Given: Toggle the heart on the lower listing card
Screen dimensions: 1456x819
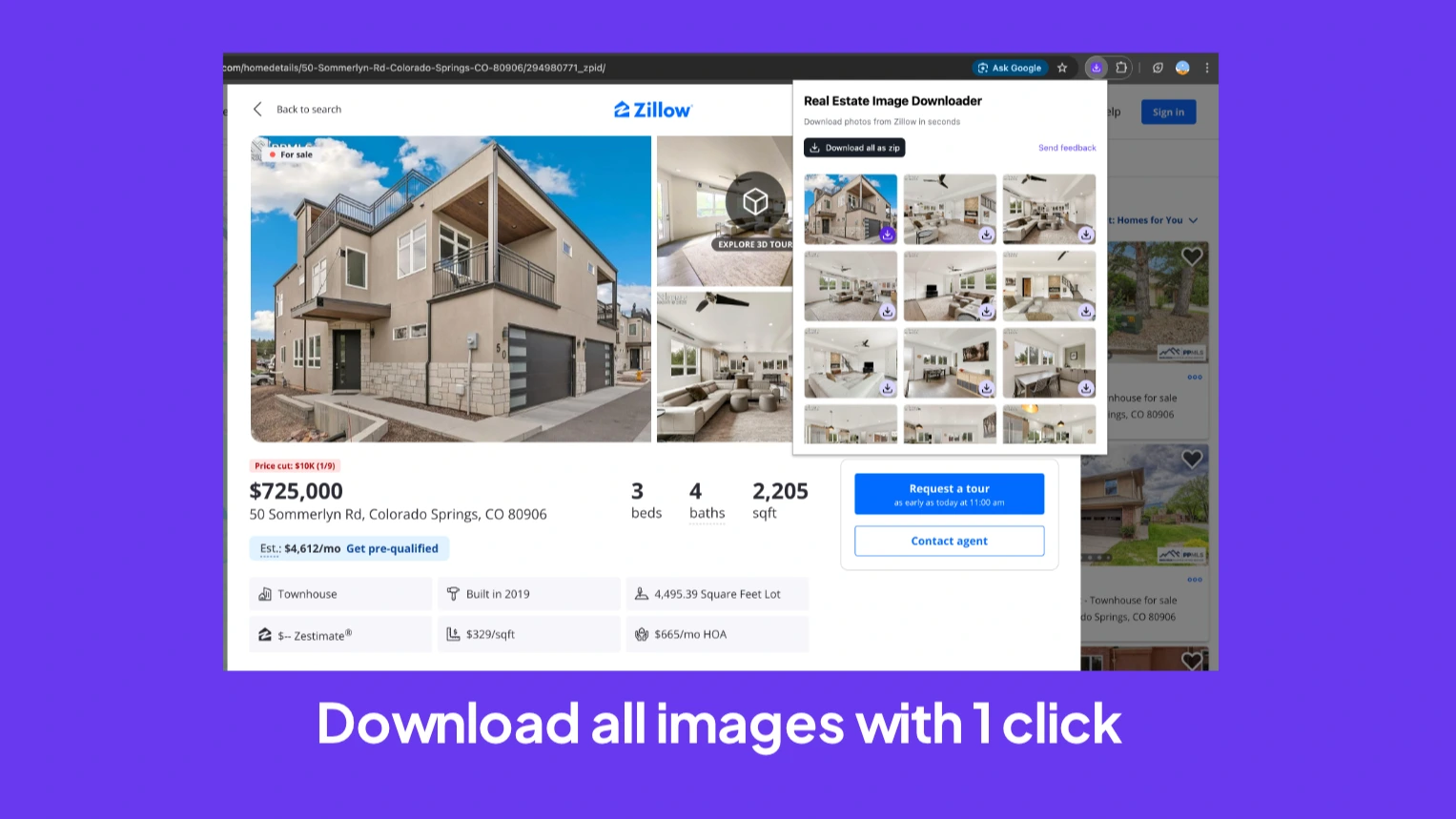Looking at the screenshot, I should (x=1191, y=459).
